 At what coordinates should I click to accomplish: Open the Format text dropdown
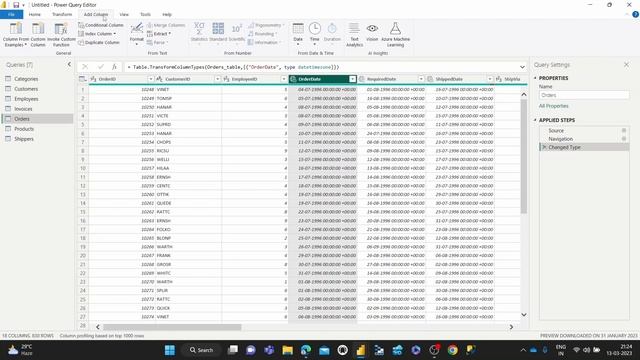tap(136, 34)
